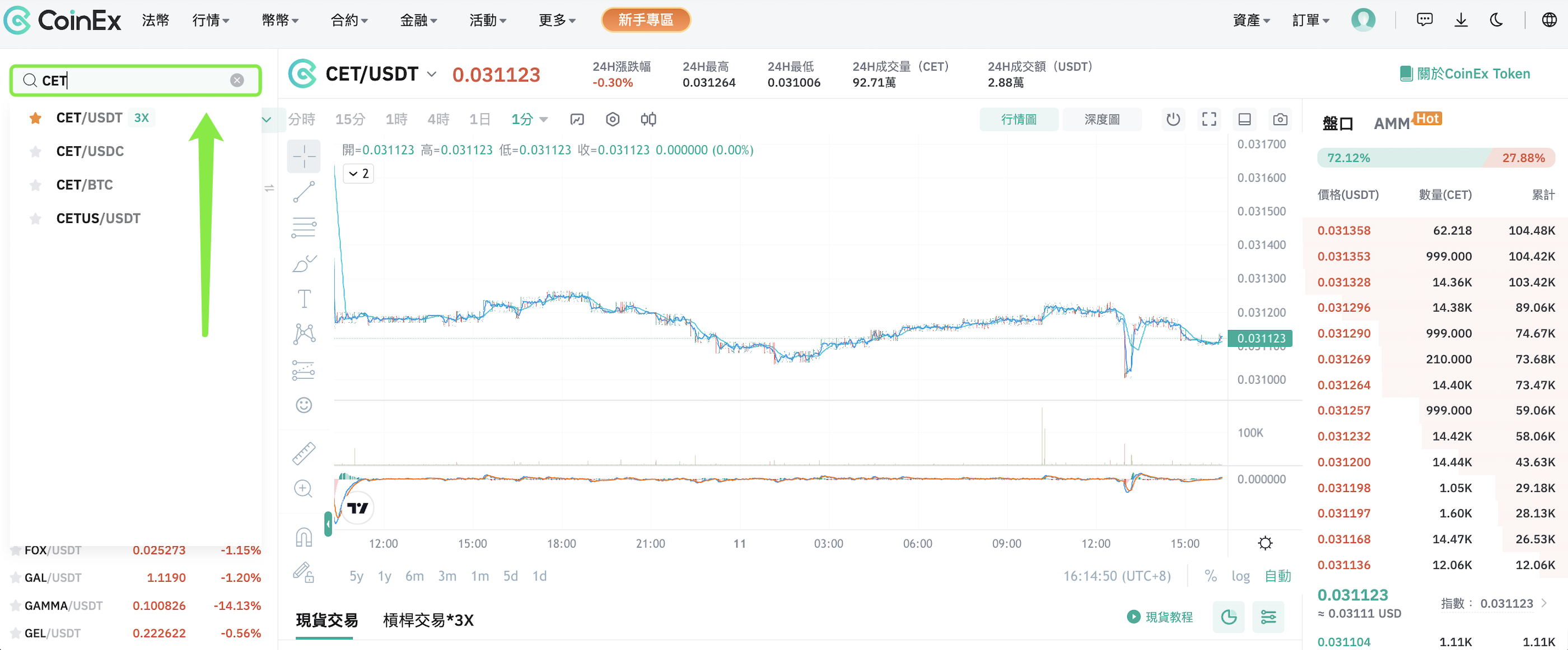Toggle lock all drawing tools
1568x650 pixels.
coord(303,573)
